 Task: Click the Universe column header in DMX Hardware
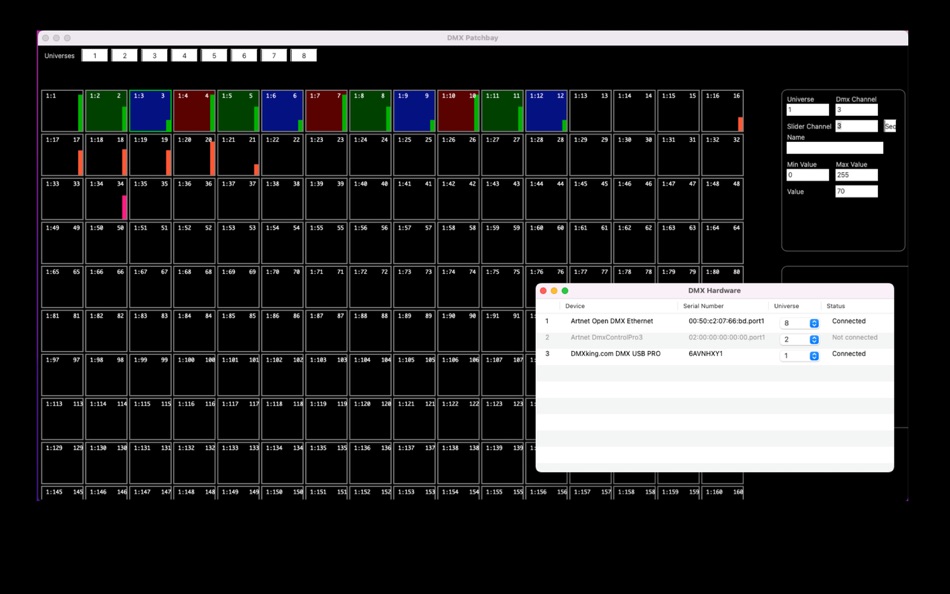click(x=786, y=306)
